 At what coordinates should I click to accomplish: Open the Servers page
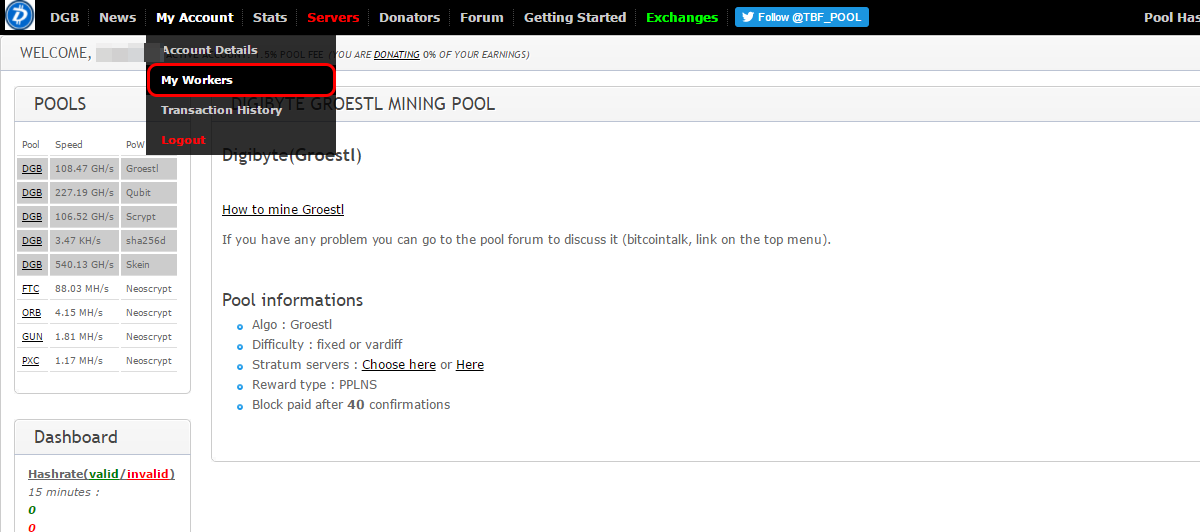(x=333, y=17)
